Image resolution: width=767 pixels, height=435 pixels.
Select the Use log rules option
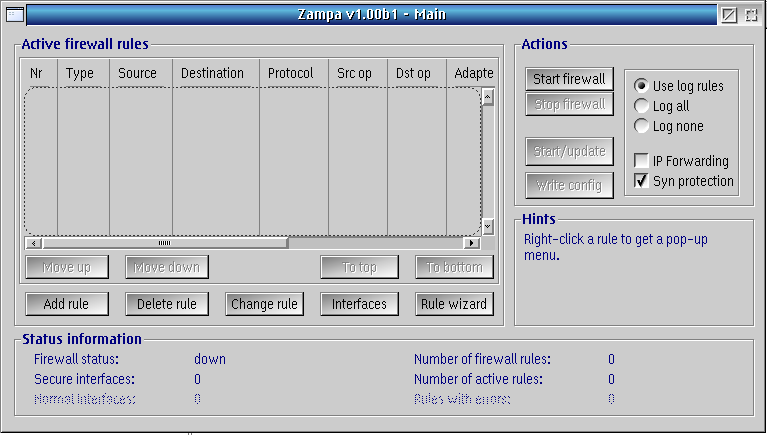(641, 86)
